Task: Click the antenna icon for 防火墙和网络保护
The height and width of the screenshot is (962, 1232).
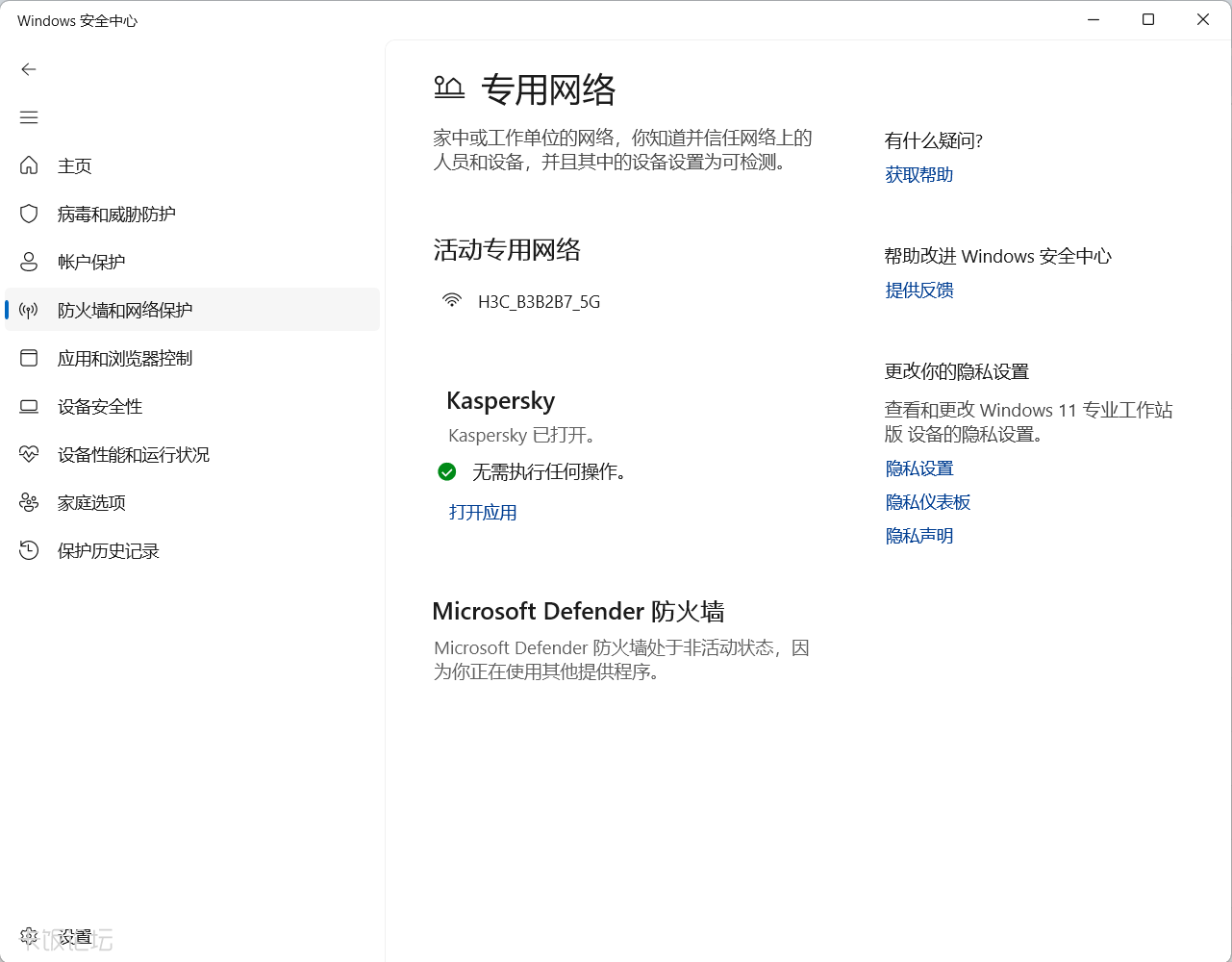Action: 29,310
